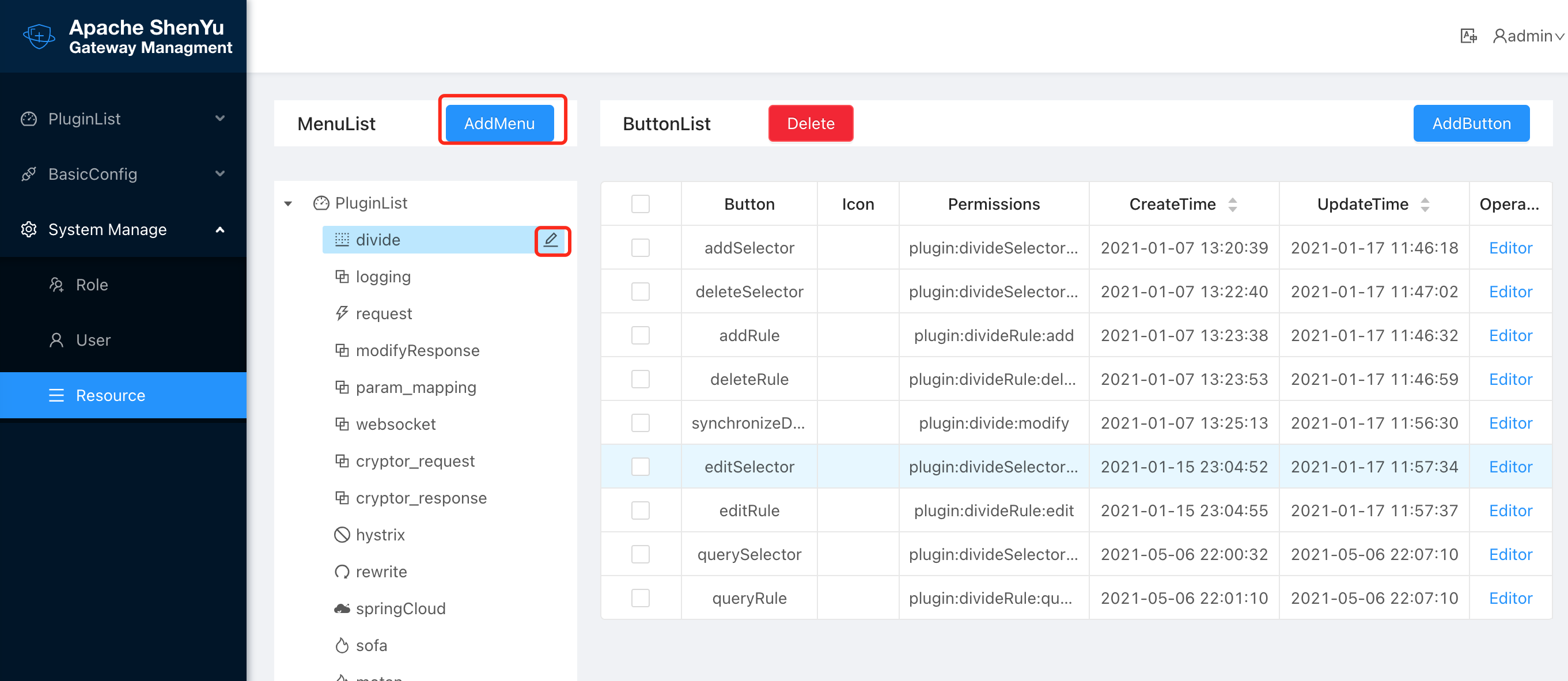Select all rows via header checkbox
This screenshot has height=681, width=1568.
click(x=640, y=204)
